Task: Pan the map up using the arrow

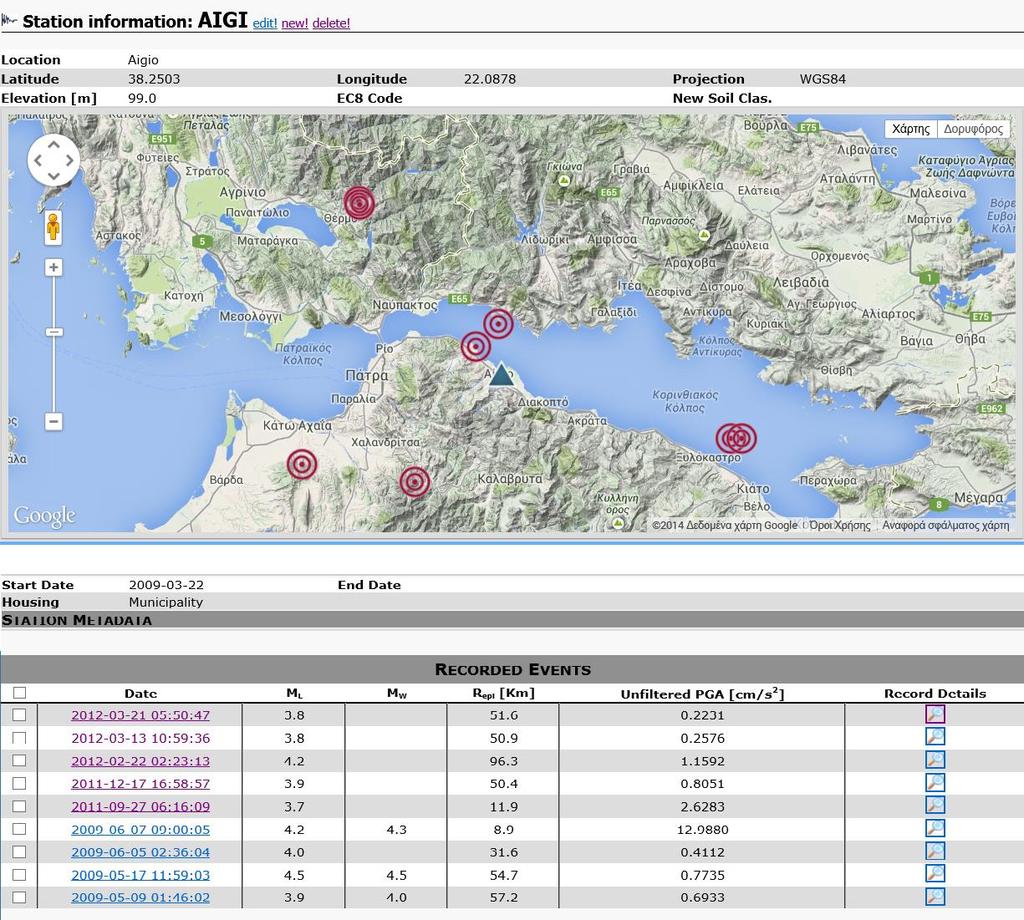Action: (54, 145)
